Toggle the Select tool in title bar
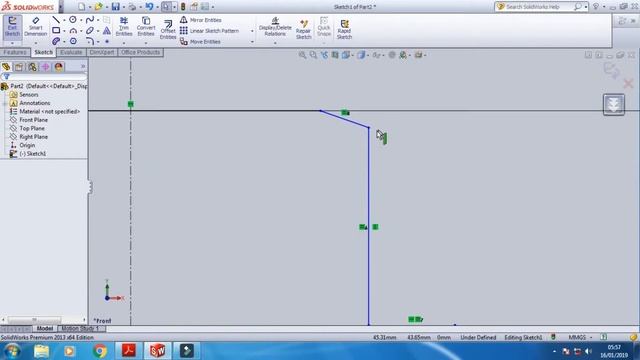 coord(166,7)
